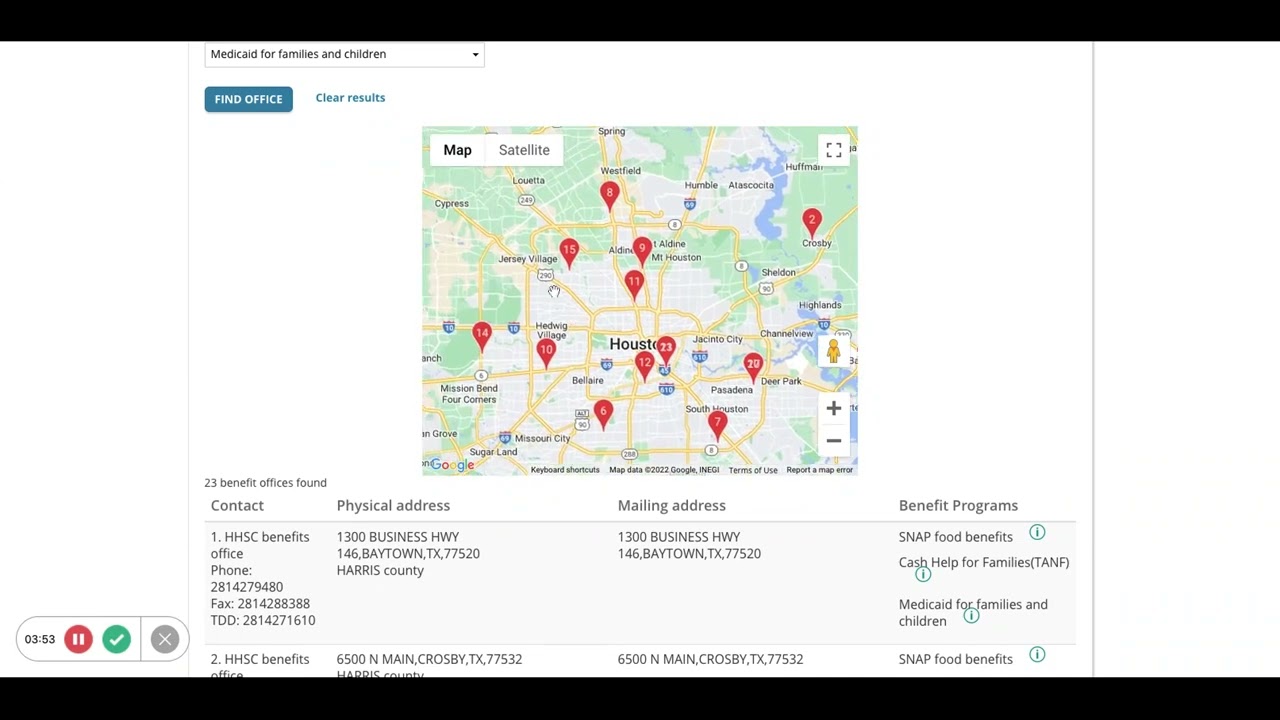Finish recording with the green checkmark
1280x720 pixels.
116,639
